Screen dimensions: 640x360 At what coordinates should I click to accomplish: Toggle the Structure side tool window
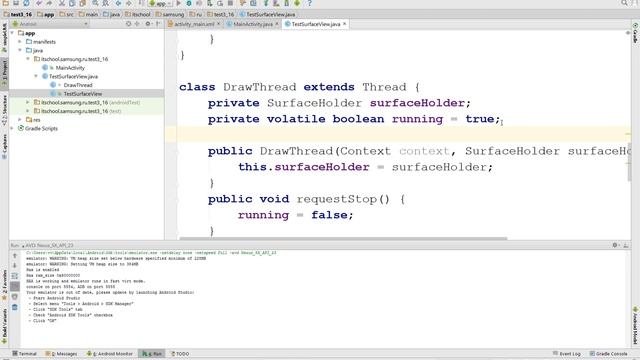(4, 110)
